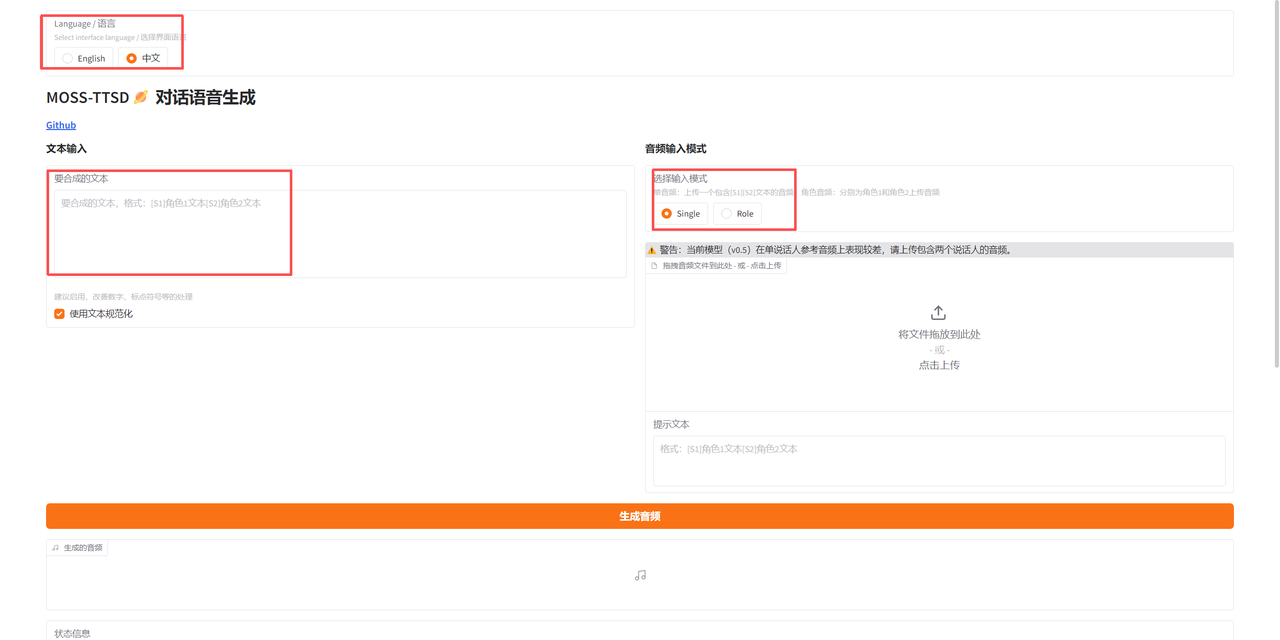Click into the 要合成的文本 text area
This screenshot has width=1280, height=640.
pyautogui.click(x=340, y=233)
